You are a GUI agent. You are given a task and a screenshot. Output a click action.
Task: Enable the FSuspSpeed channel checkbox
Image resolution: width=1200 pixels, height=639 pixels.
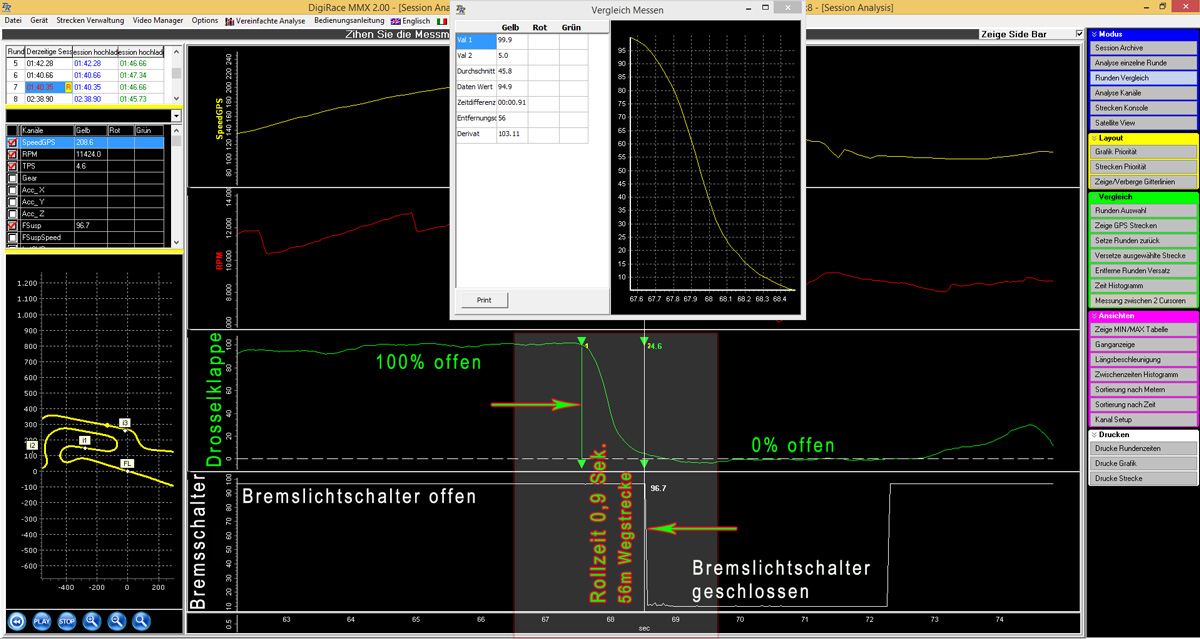(x=12, y=238)
